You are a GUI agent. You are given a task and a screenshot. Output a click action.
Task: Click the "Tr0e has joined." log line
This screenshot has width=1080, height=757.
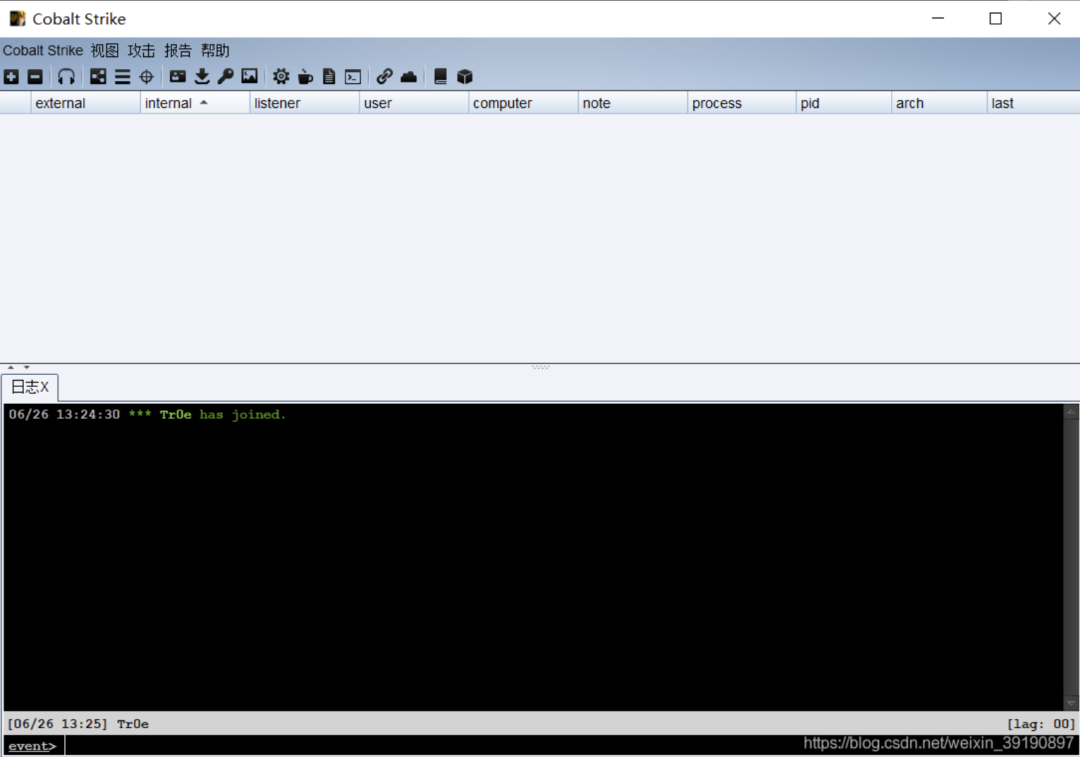tap(222, 415)
